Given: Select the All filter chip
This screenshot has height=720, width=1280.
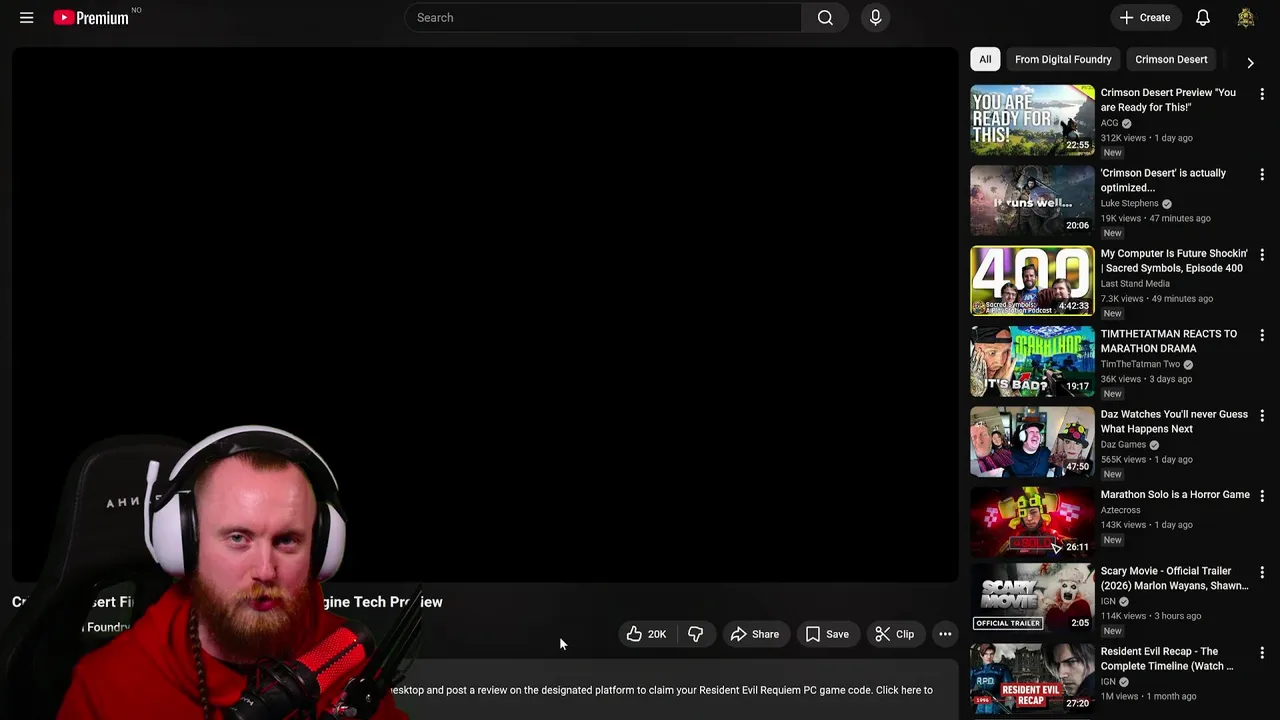Looking at the screenshot, I should [985, 59].
